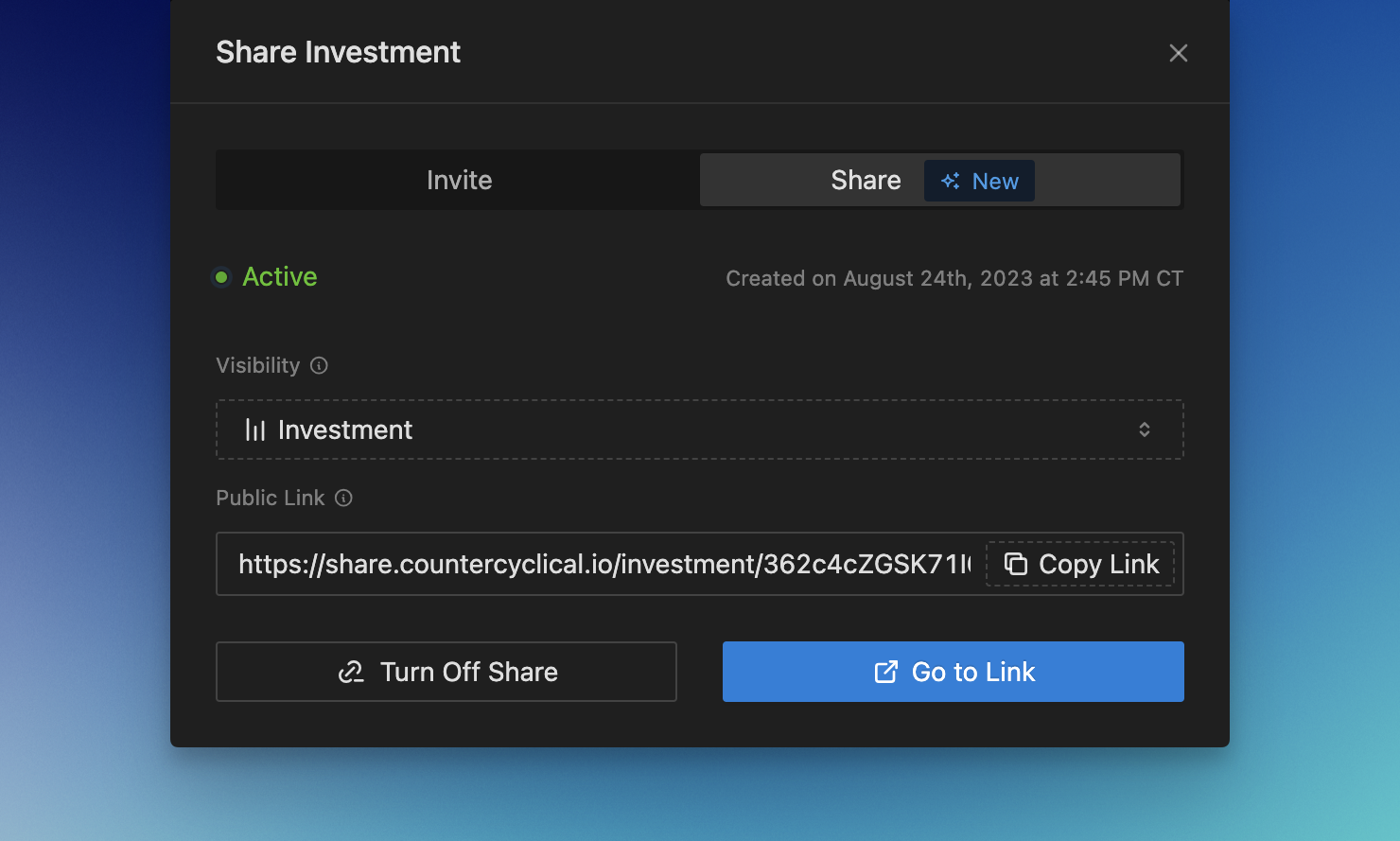Image resolution: width=1400 pixels, height=841 pixels.
Task: Click the green Active status label
Action: pos(279,276)
